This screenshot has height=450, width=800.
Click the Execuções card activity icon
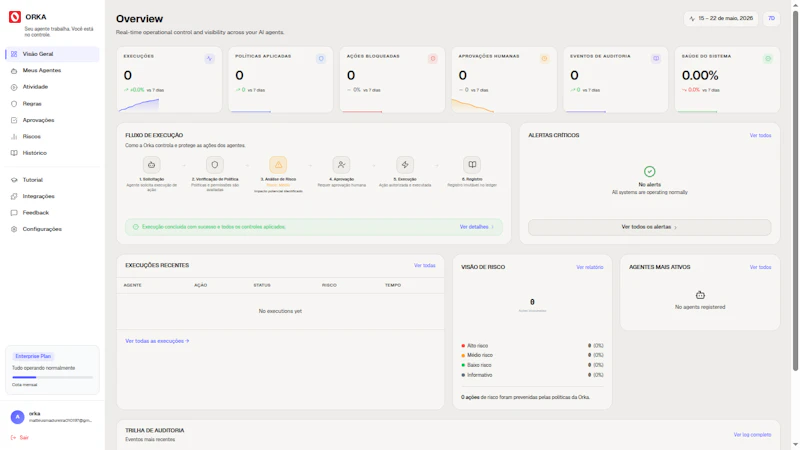tap(209, 59)
